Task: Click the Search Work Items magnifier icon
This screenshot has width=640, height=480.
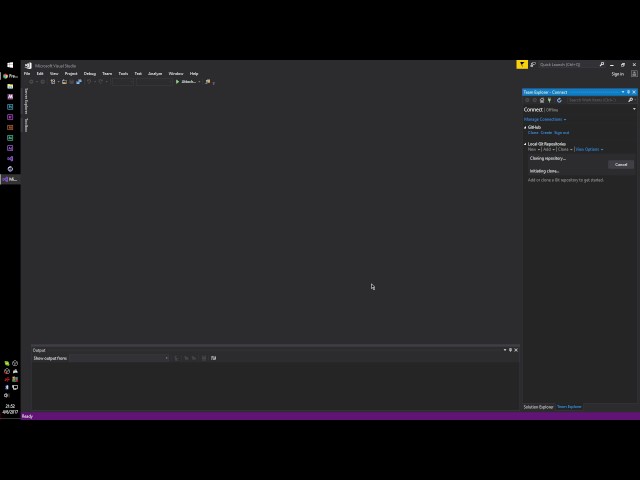Action: tap(631, 100)
